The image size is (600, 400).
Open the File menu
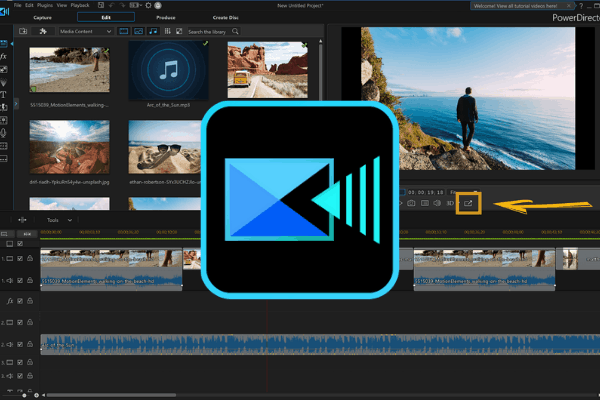(18, 5)
